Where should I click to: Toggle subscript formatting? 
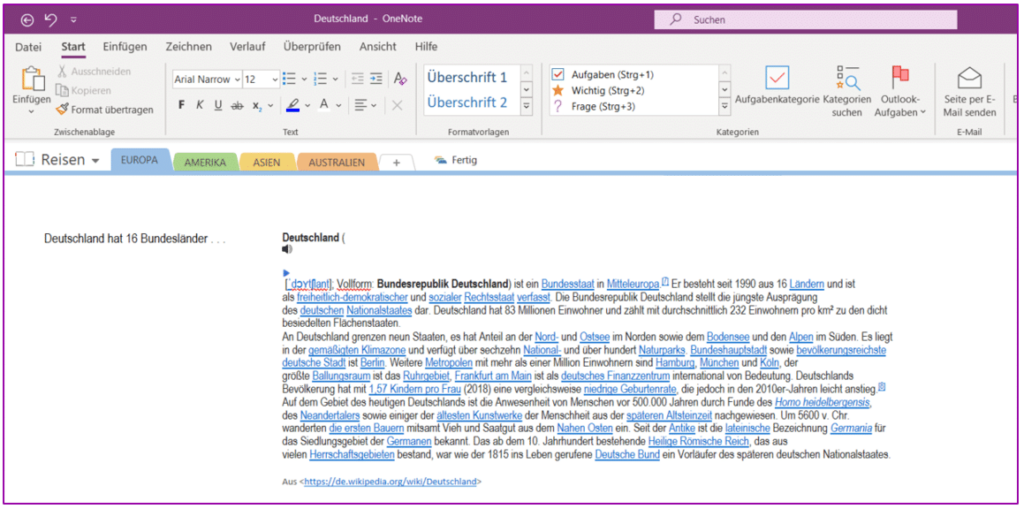pos(257,105)
